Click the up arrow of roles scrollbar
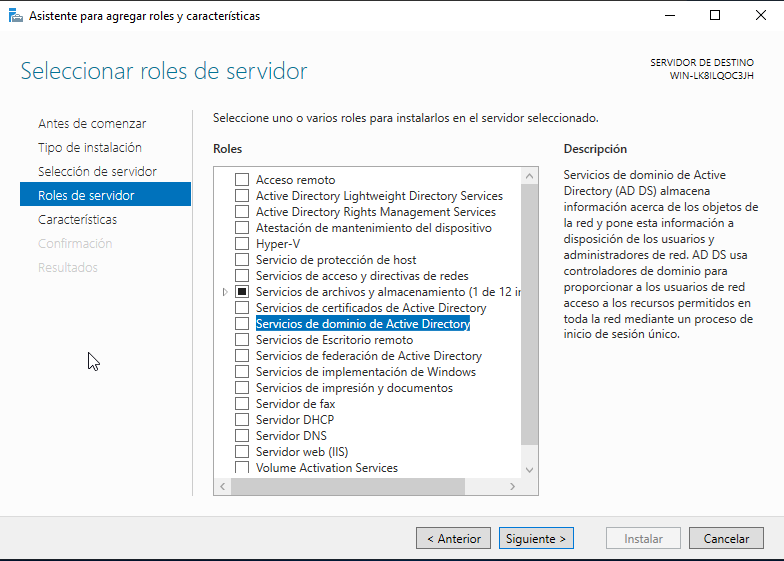 [530, 176]
